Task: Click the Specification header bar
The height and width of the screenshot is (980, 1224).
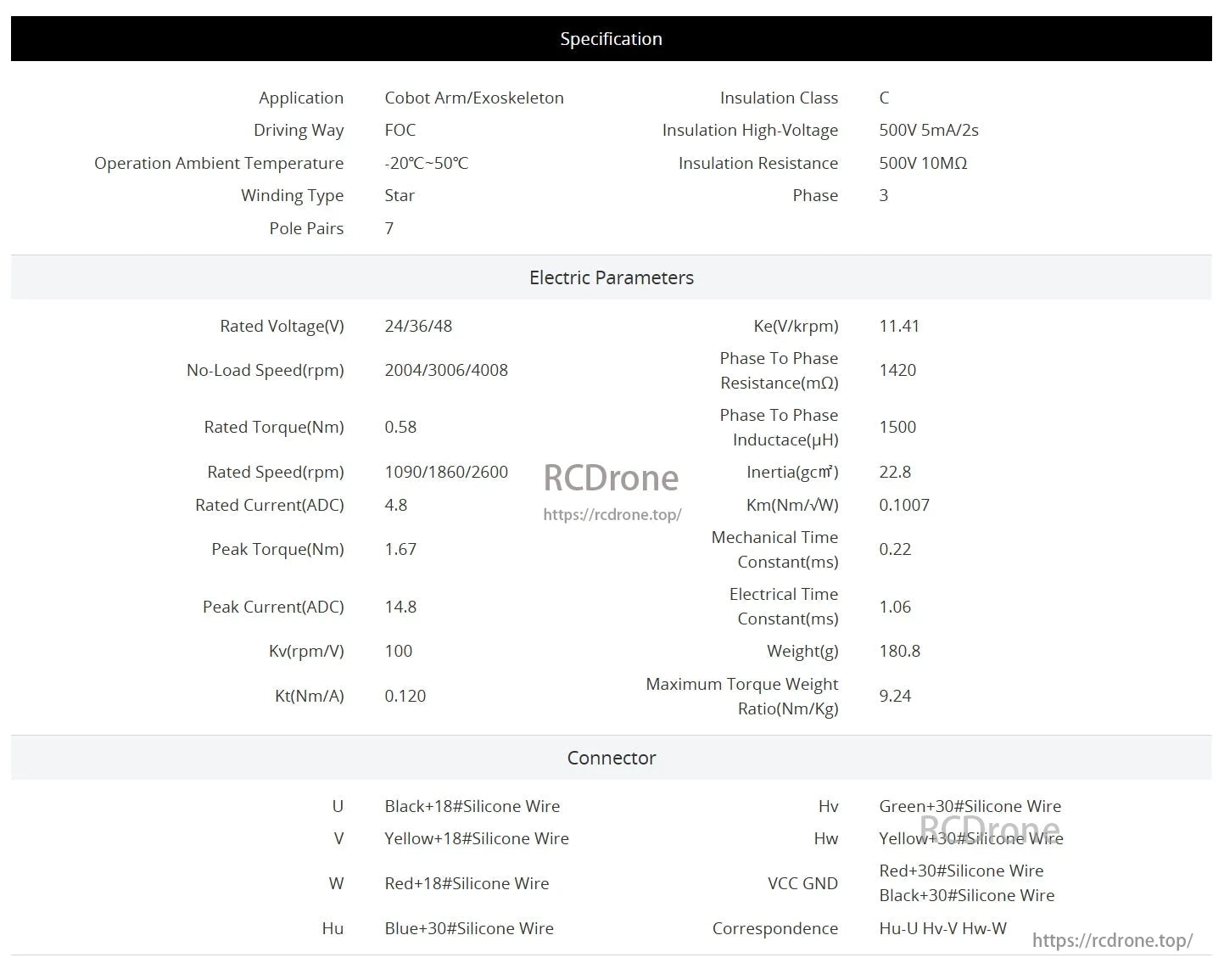Action: coord(611,39)
